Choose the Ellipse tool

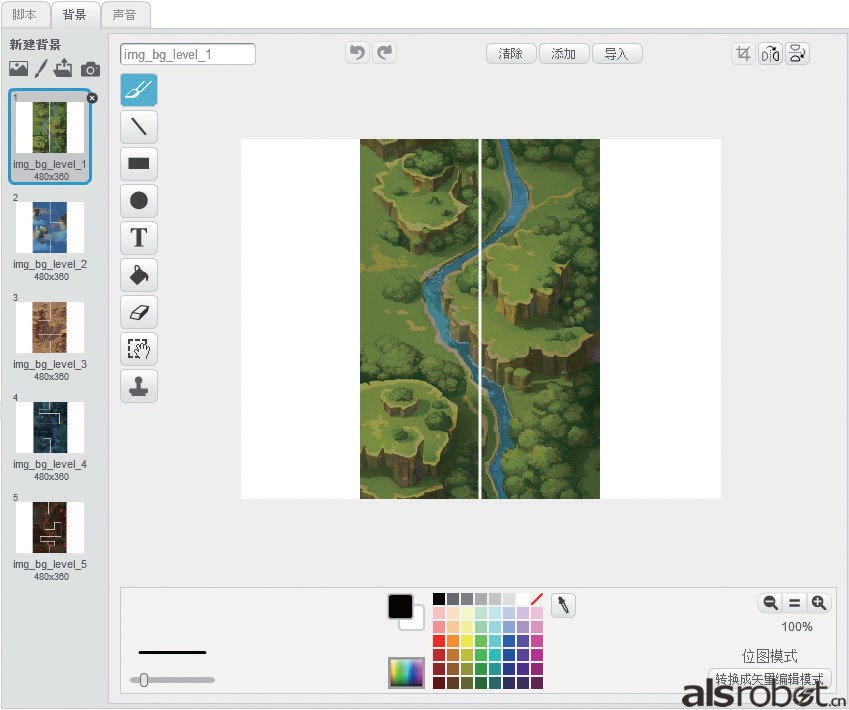[139, 201]
